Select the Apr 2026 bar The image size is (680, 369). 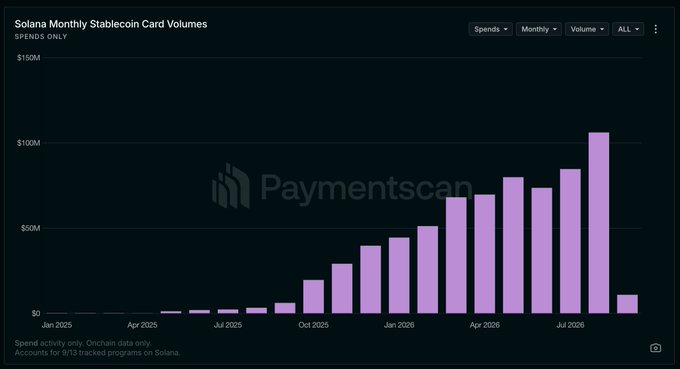[x=484, y=254]
